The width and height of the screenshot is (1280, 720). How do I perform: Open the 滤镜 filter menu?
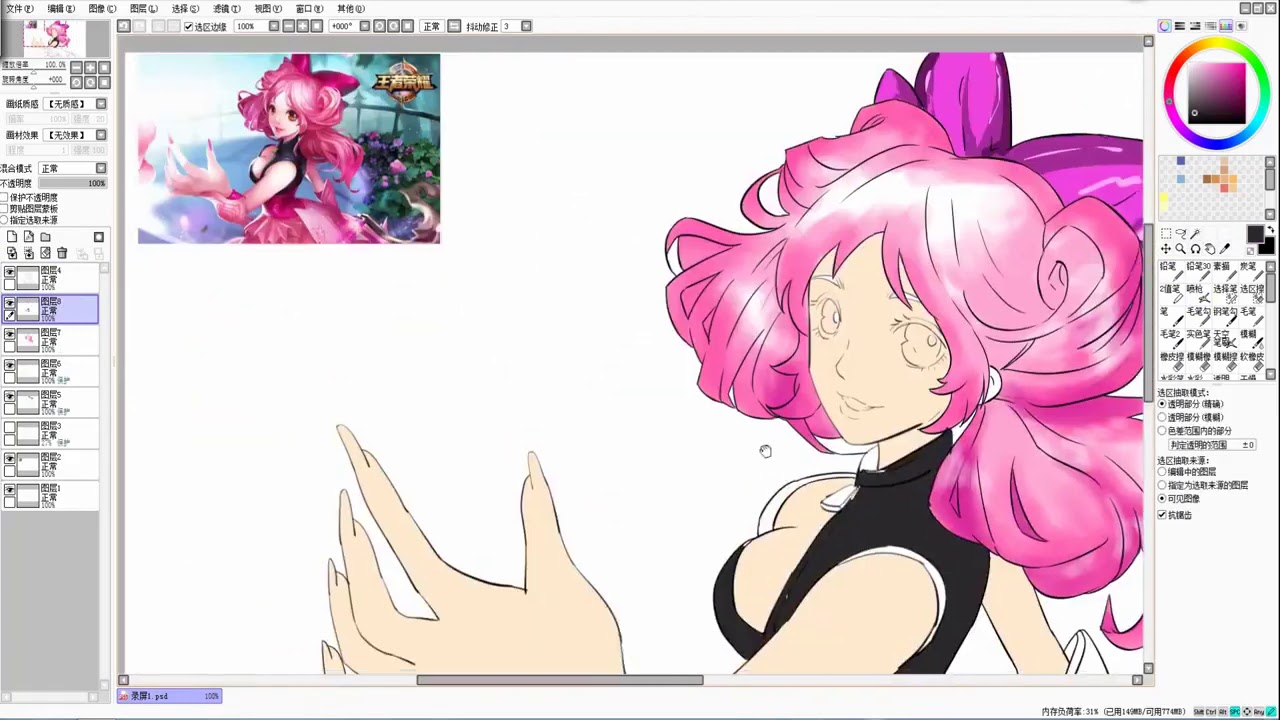tap(226, 8)
